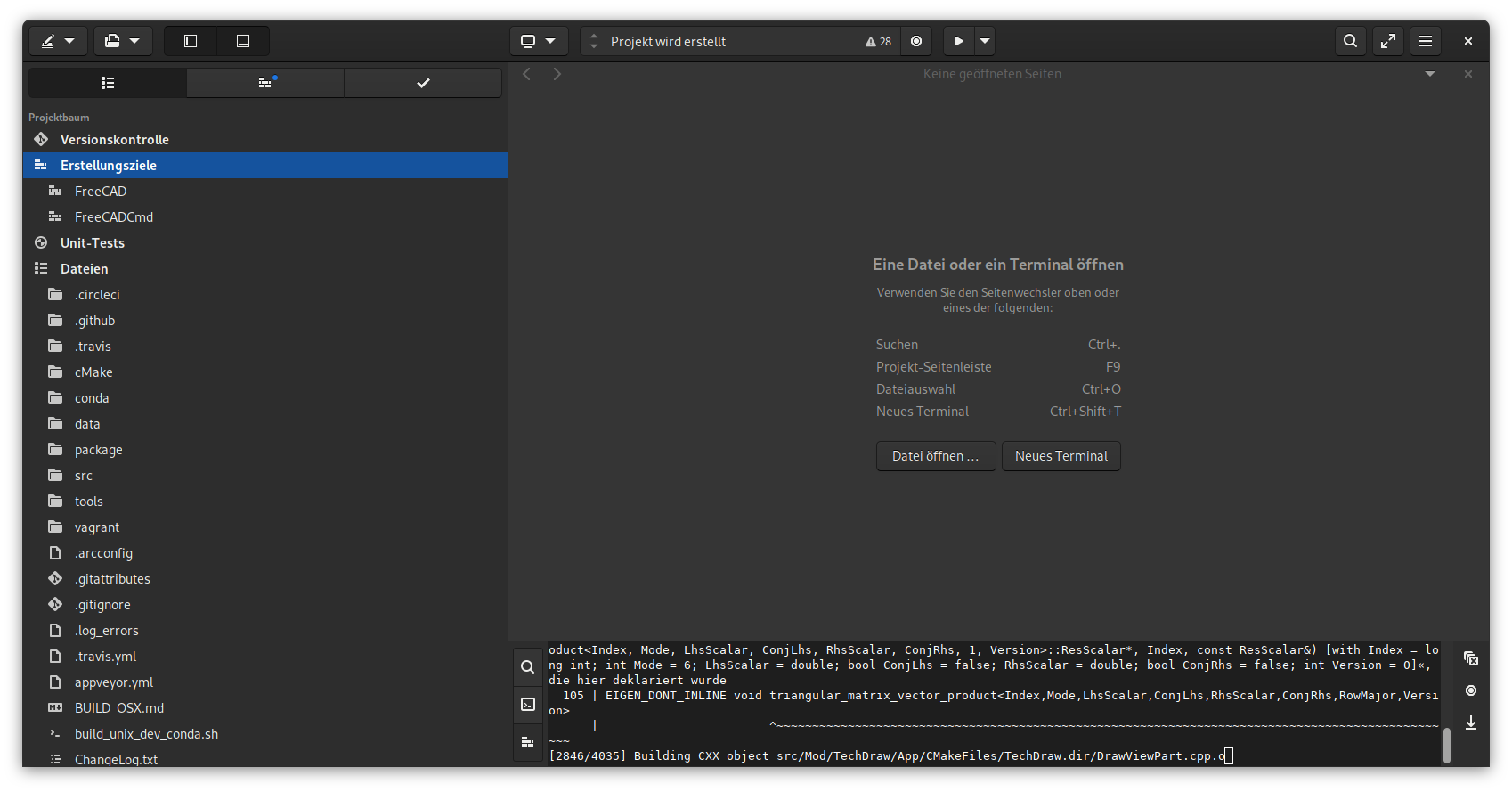Click the .gitignore git icon
Image resolution: width=1512 pixels, height=792 pixels.
pyautogui.click(x=55, y=605)
